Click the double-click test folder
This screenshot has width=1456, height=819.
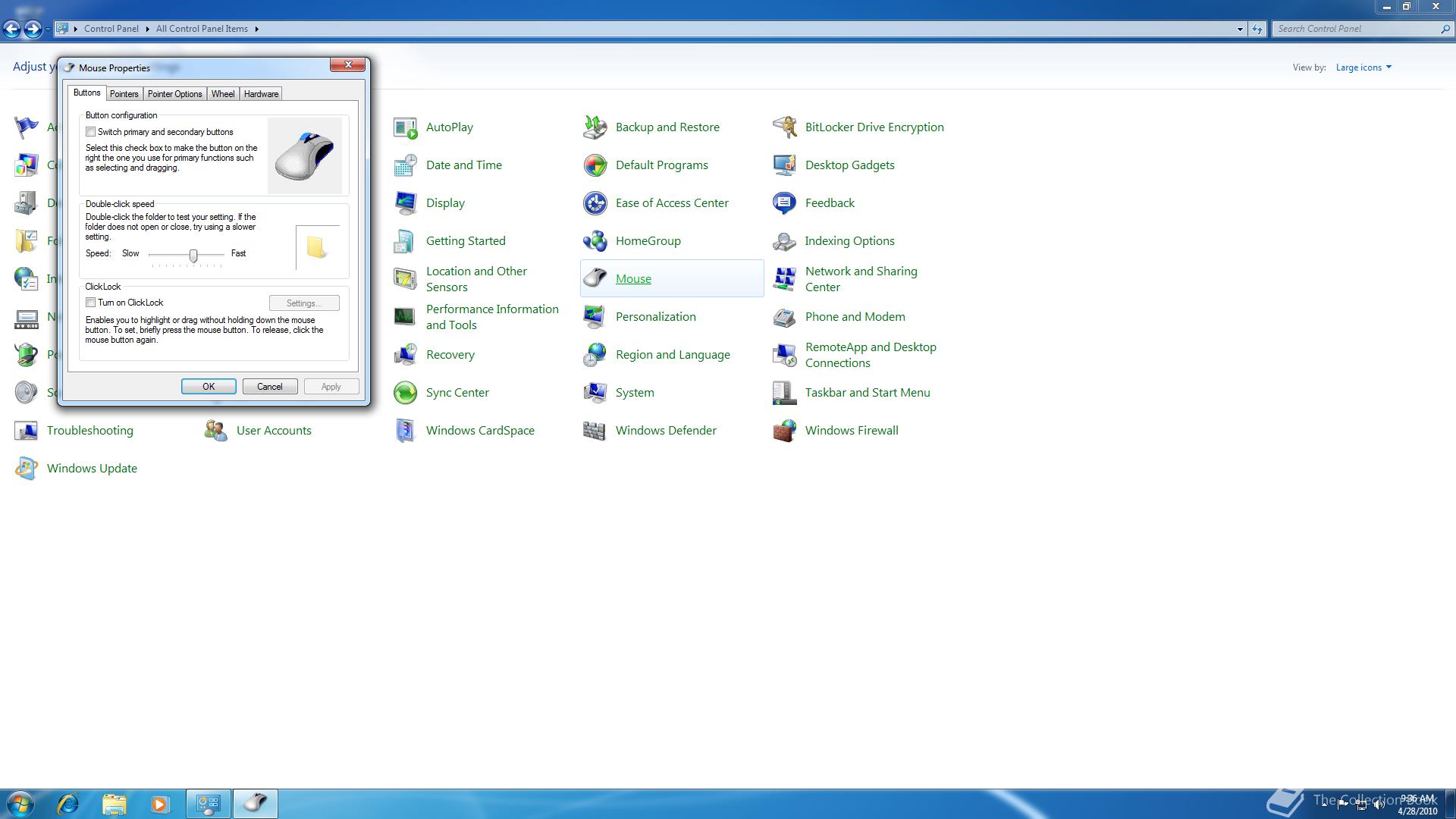(316, 247)
